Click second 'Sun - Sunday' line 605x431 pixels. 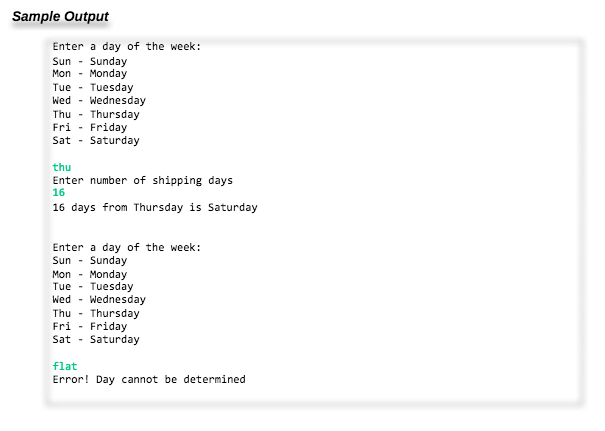click(90, 260)
